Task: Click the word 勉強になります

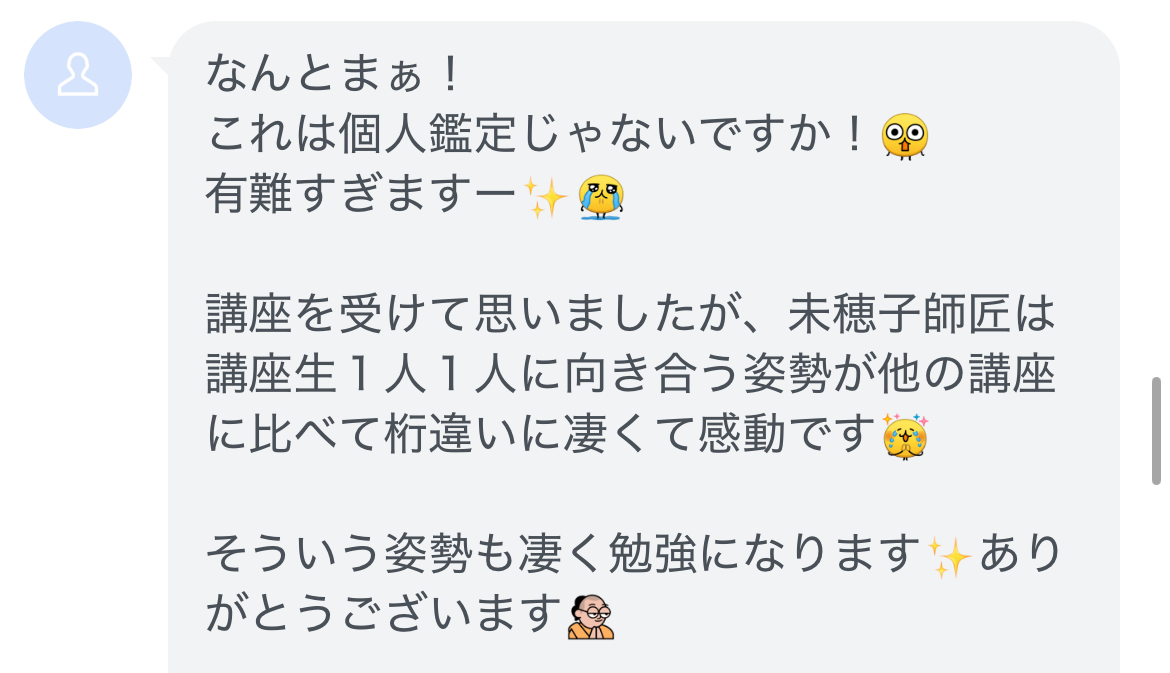Action: pos(764,555)
